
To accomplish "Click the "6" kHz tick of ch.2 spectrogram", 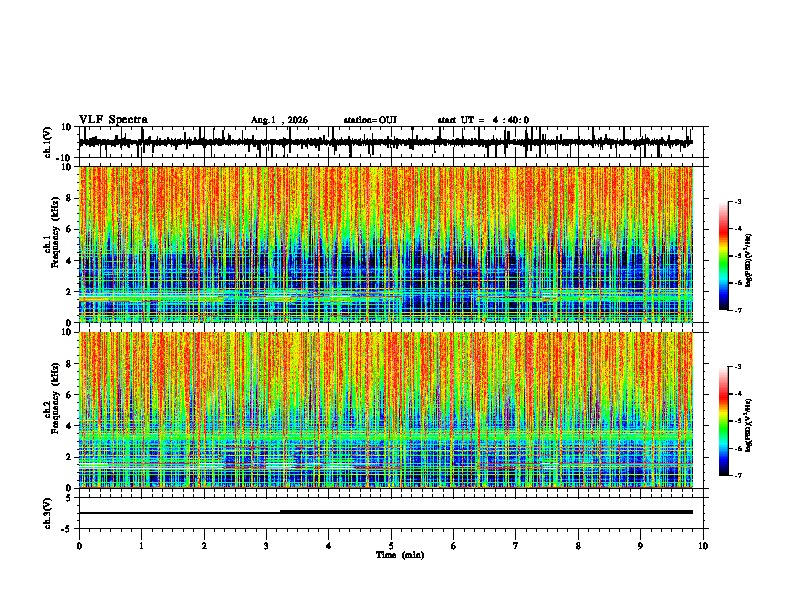I will click(x=69, y=395).
